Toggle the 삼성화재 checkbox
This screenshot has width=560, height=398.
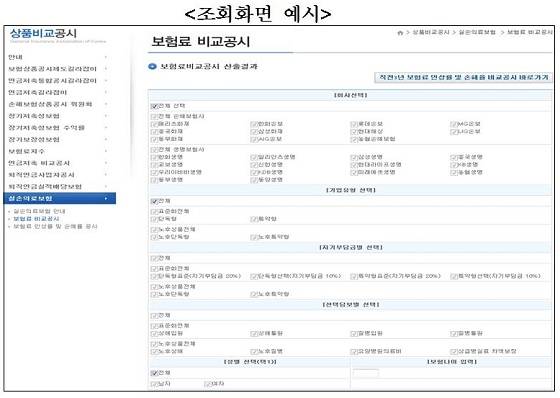[254, 132]
